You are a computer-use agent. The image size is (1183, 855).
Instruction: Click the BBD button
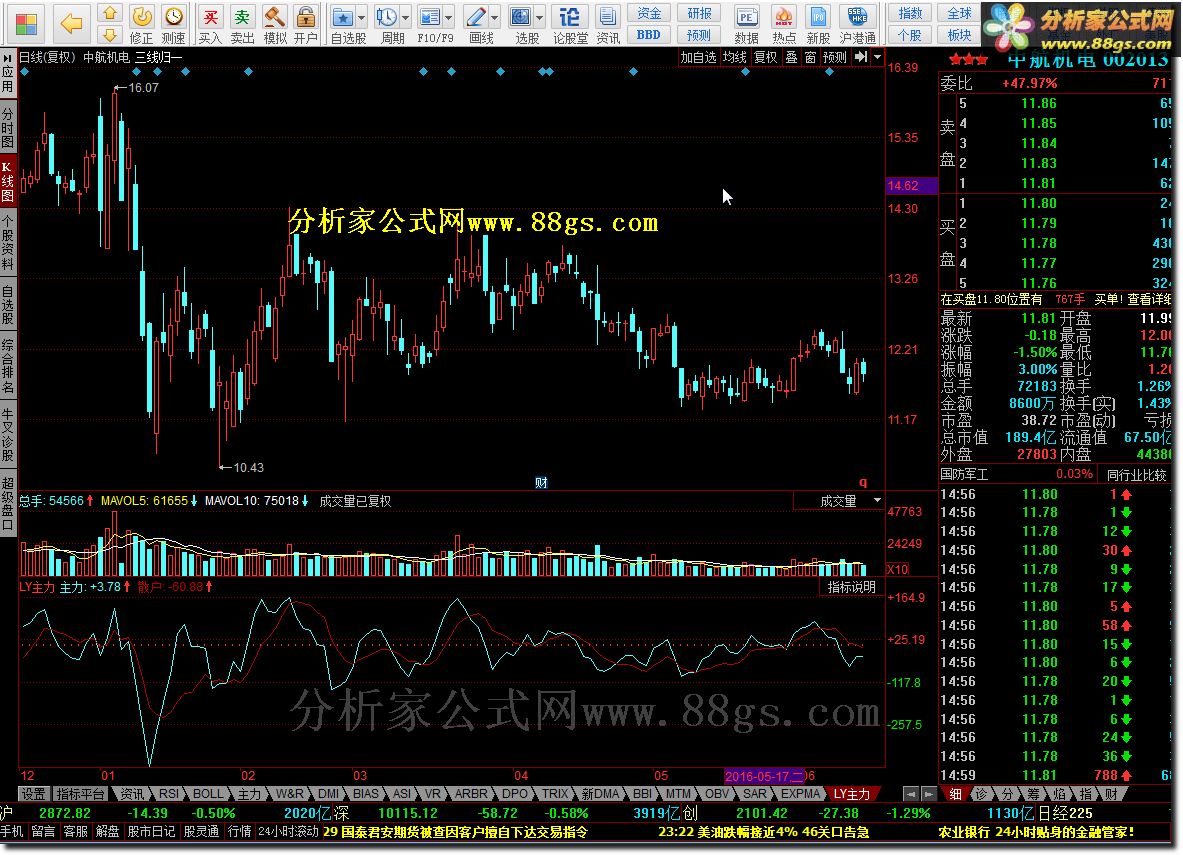coord(649,35)
